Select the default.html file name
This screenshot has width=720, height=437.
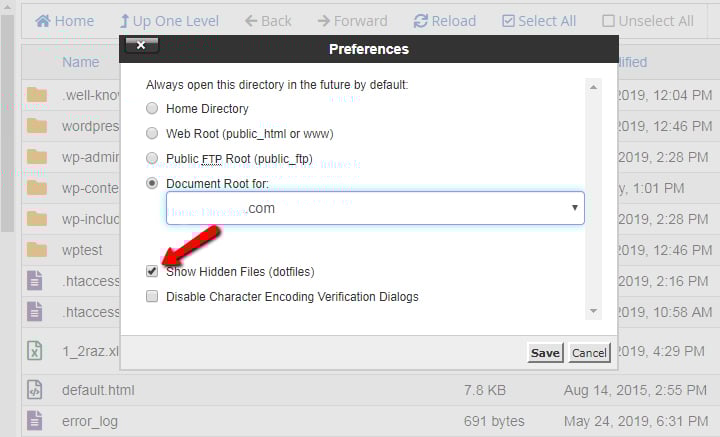[98, 390]
